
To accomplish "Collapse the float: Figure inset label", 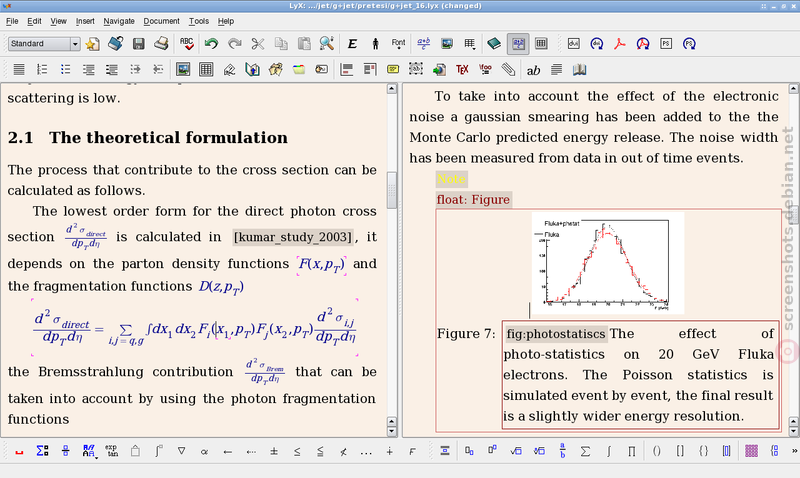I will pyautogui.click(x=473, y=199).
